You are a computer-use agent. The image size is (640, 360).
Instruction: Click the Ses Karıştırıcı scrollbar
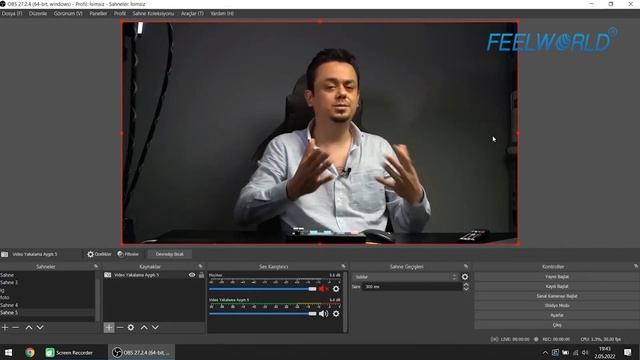[345, 302]
